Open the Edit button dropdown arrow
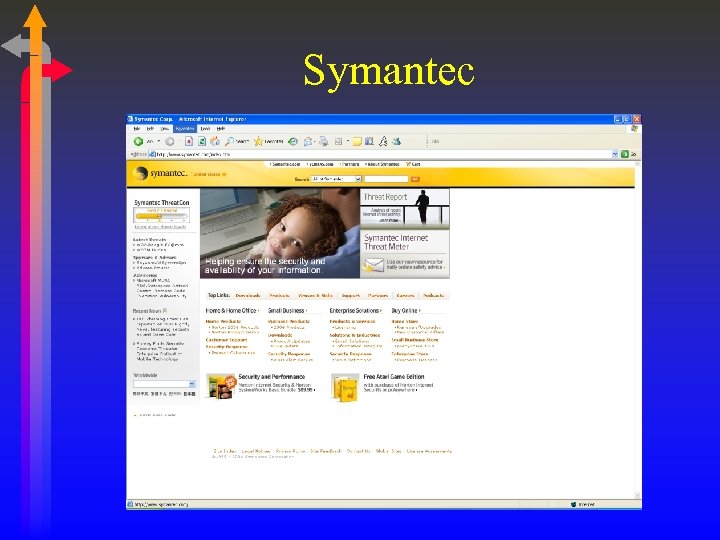 click(348, 141)
